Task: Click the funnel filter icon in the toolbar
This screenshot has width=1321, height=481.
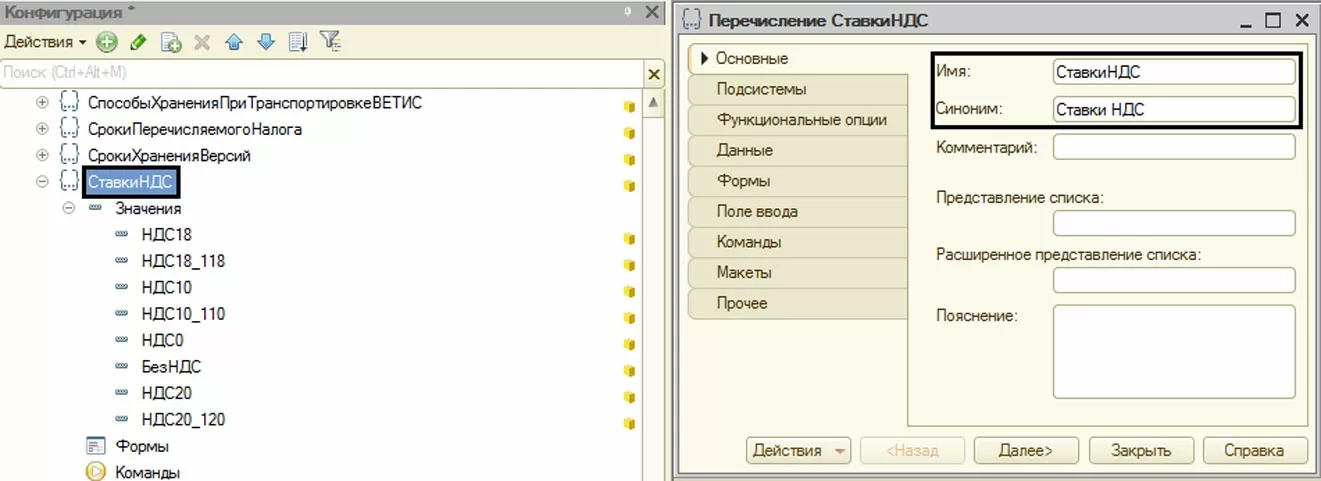Action: click(x=330, y=42)
